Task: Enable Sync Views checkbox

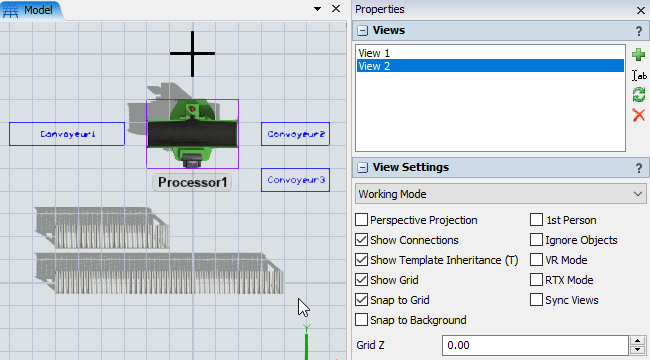Action: point(536,299)
